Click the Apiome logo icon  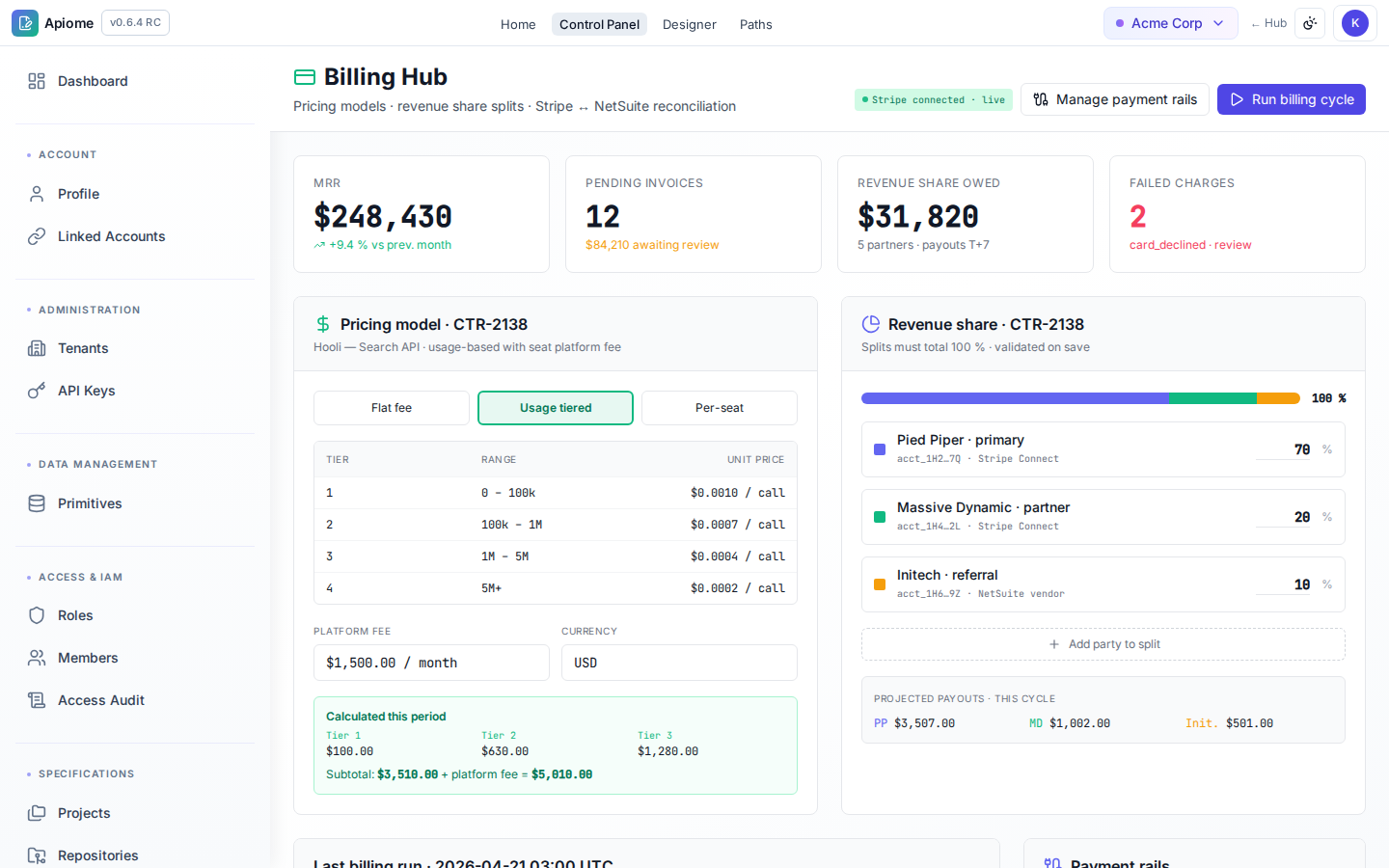click(25, 23)
